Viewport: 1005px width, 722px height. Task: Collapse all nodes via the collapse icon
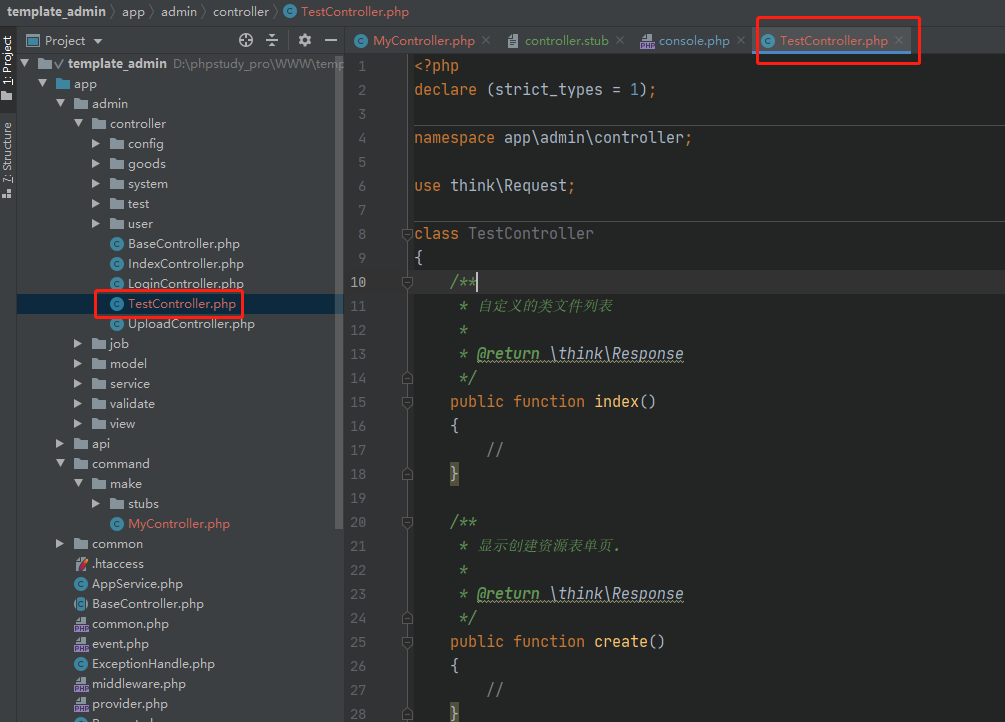click(272, 40)
